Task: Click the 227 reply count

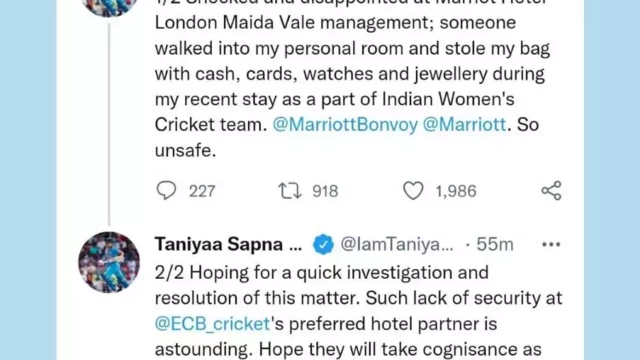Action: coord(202,191)
